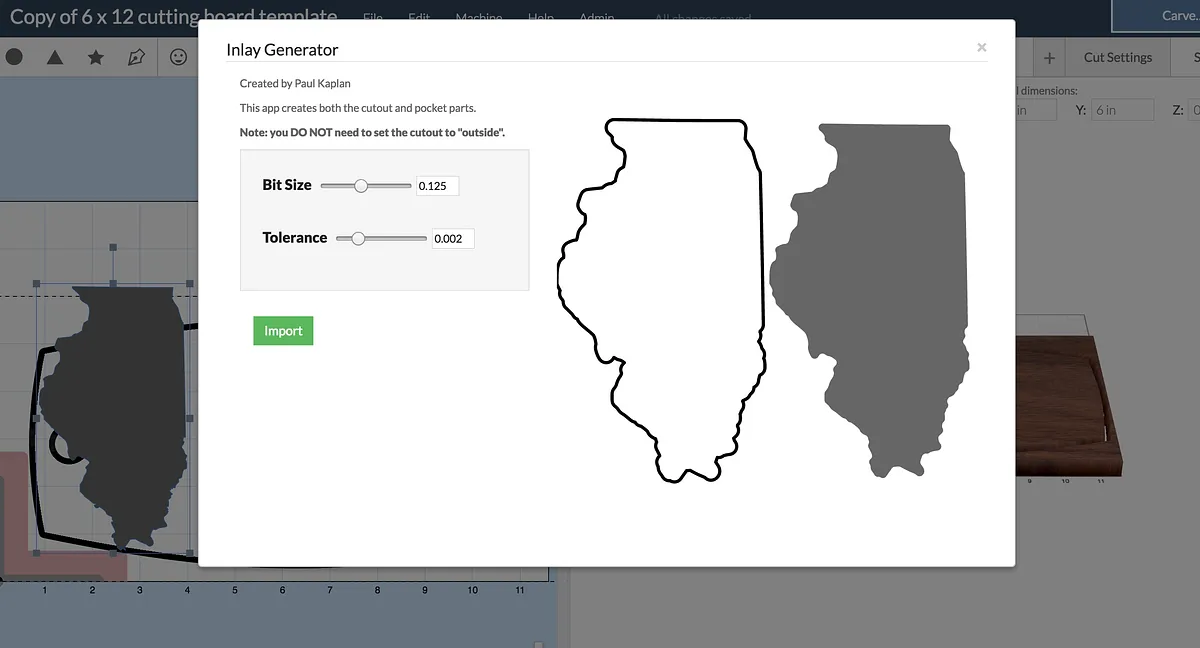Select the circle shape tool
Screen dimensions: 1200x648
pos(14,57)
